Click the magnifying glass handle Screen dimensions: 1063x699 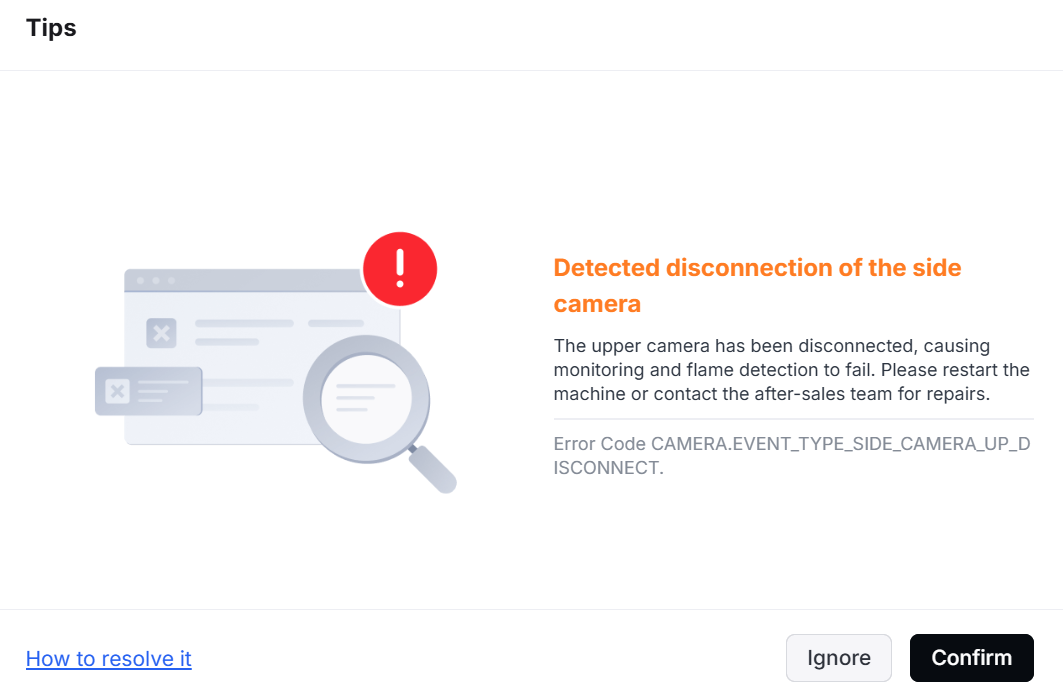tap(433, 469)
